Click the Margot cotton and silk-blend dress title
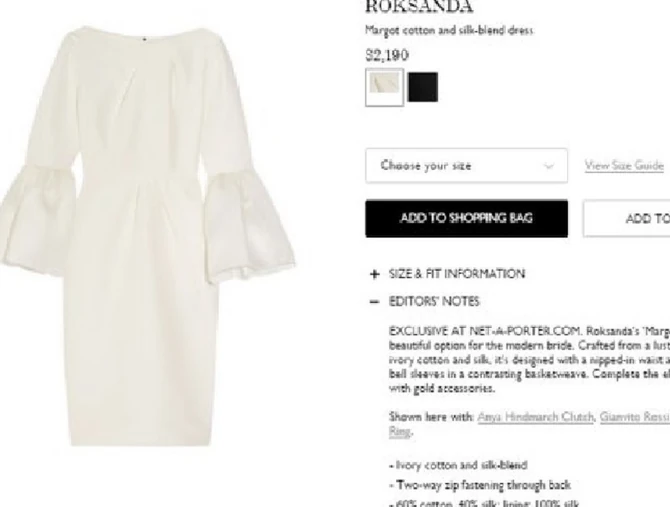Image resolution: width=670 pixels, height=507 pixels. [449, 30]
